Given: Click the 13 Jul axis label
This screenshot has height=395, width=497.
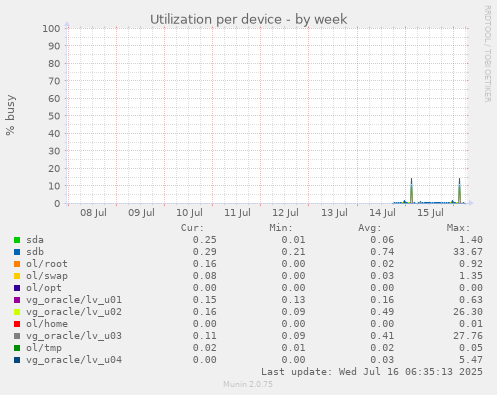Looking at the screenshot, I should [334, 213].
